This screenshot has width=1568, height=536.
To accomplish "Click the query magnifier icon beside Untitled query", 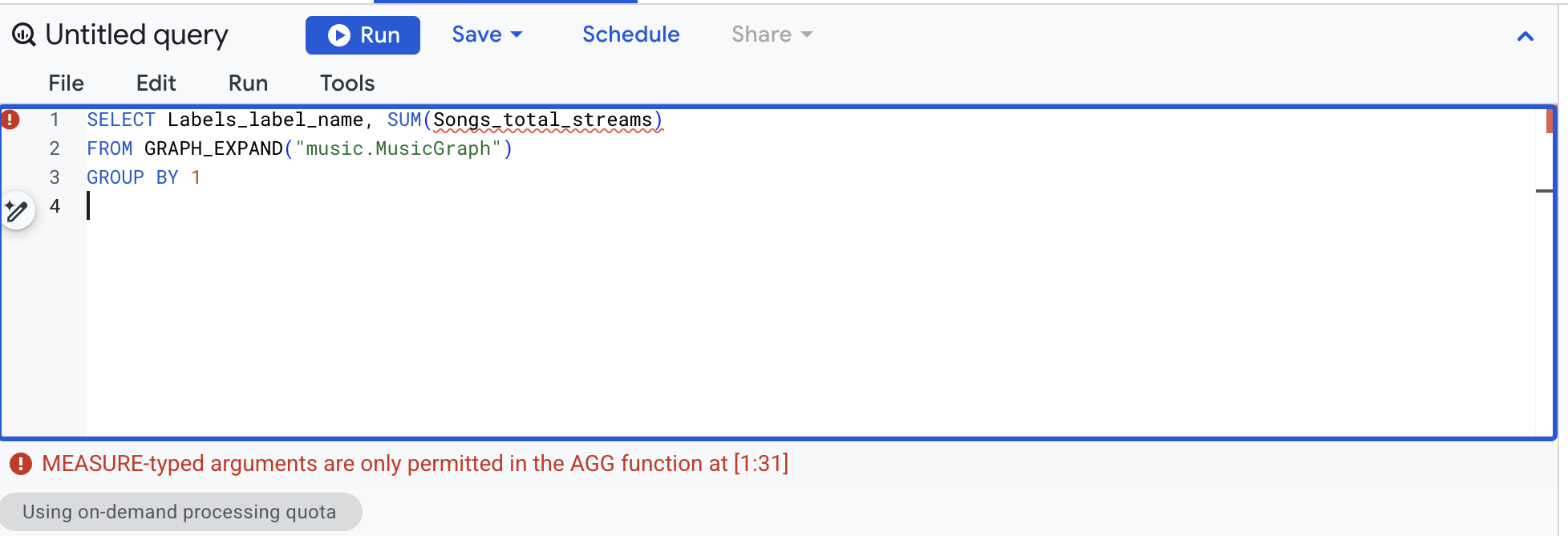I will [x=24, y=35].
